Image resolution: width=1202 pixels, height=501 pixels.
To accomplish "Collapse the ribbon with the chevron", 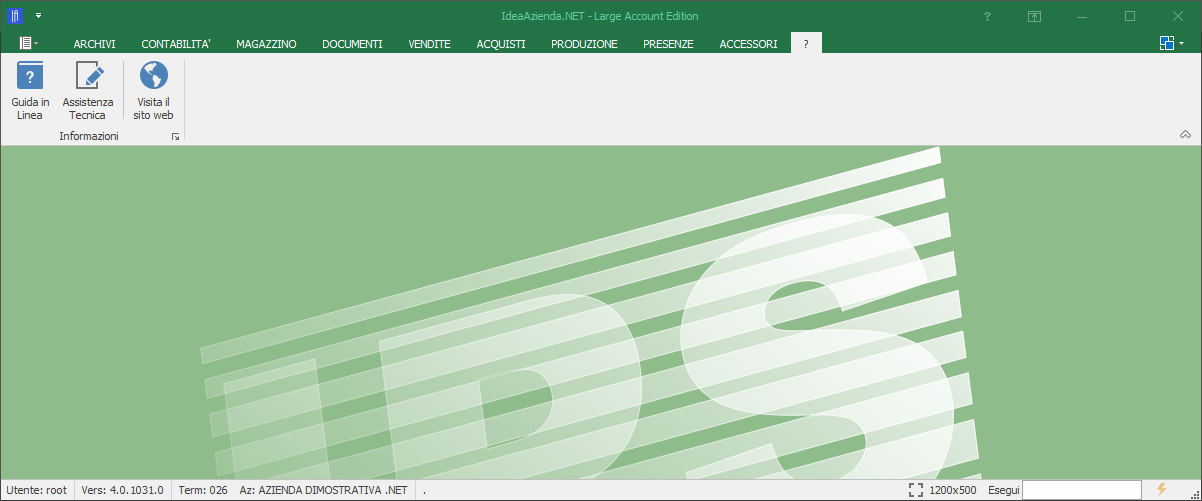I will tap(1185, 134).
